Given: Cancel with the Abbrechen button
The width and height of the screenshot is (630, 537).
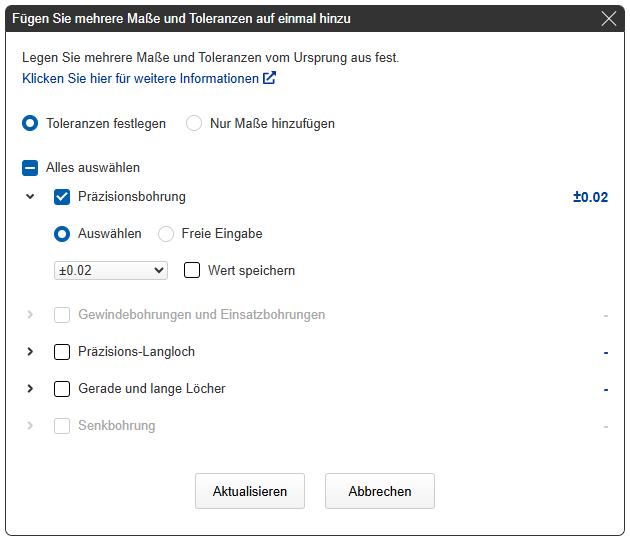Looking at the screenshot, I should 379,491.
